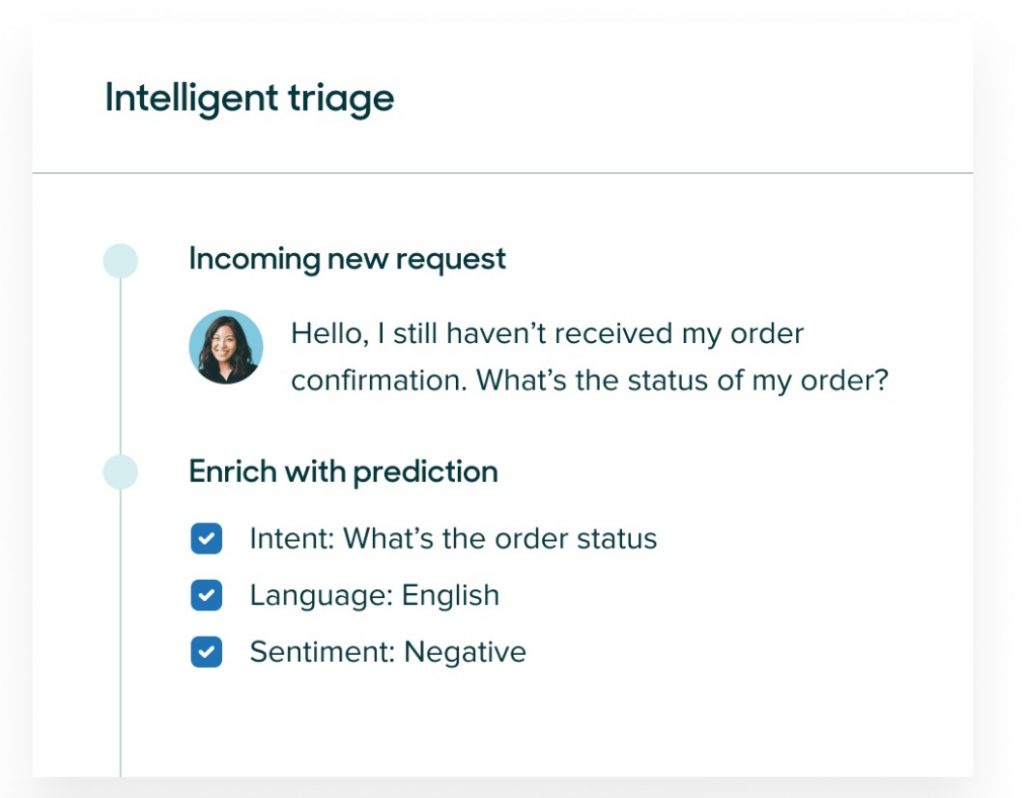Toggle the Language: English checkbox

(x=206, y=595)
